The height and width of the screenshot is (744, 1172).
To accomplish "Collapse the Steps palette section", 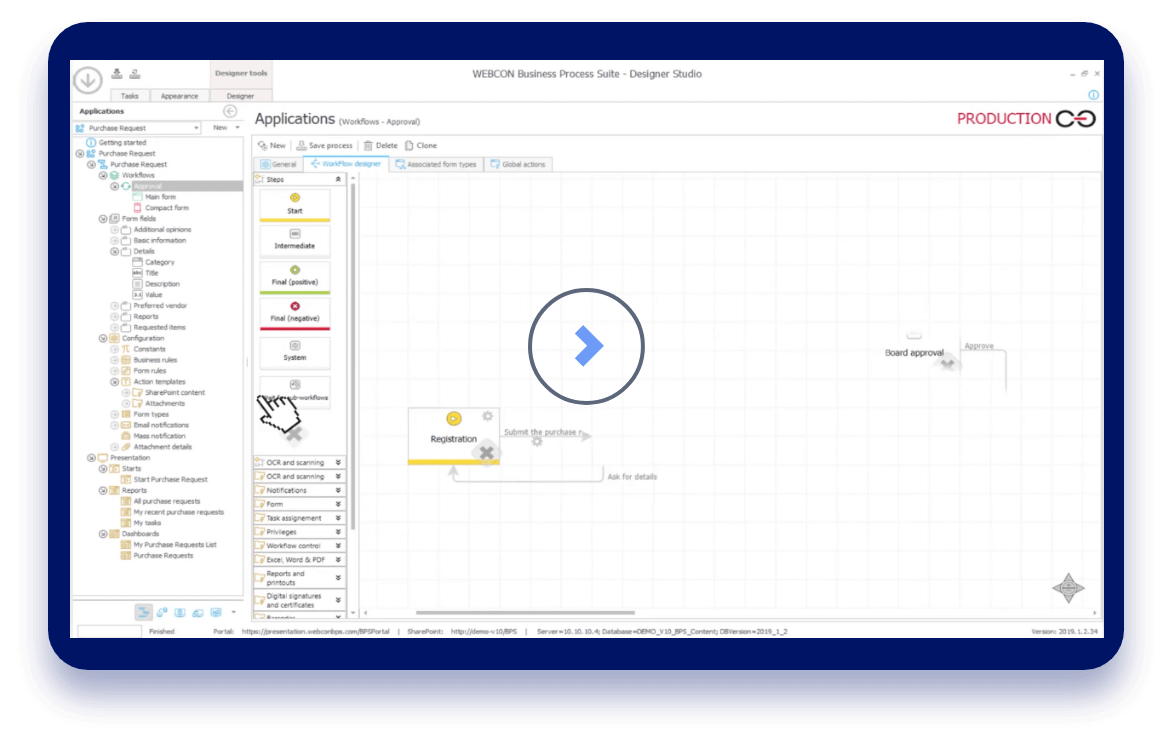I will 338,179.
